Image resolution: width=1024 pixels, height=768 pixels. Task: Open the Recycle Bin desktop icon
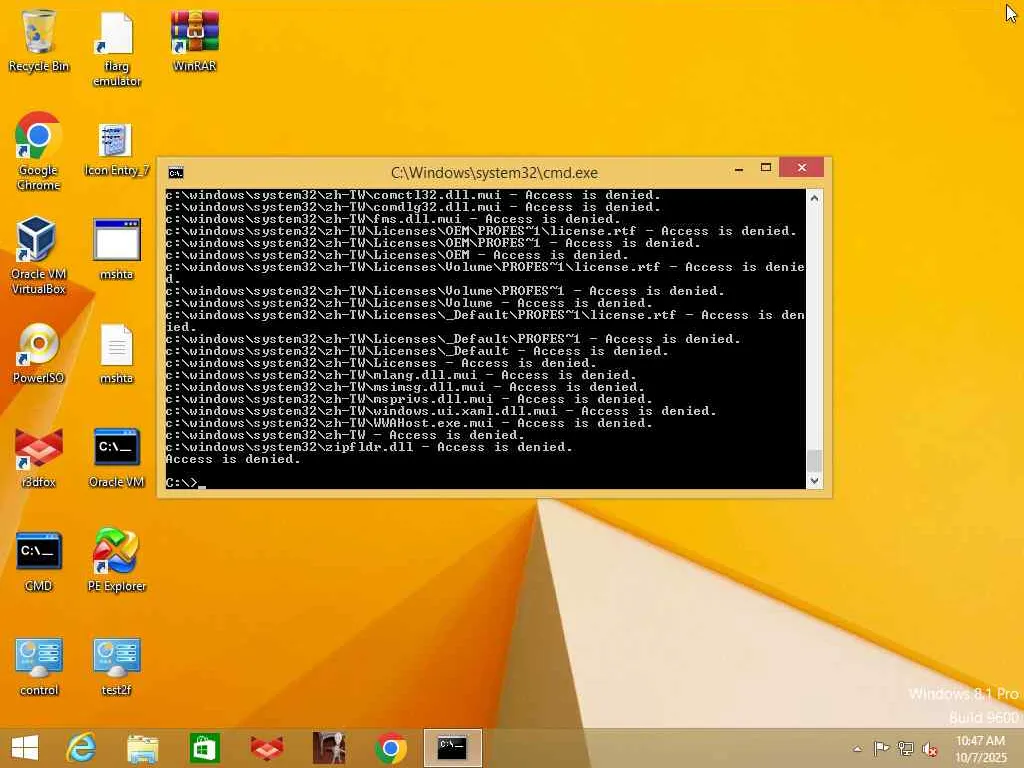coord(39,40)
